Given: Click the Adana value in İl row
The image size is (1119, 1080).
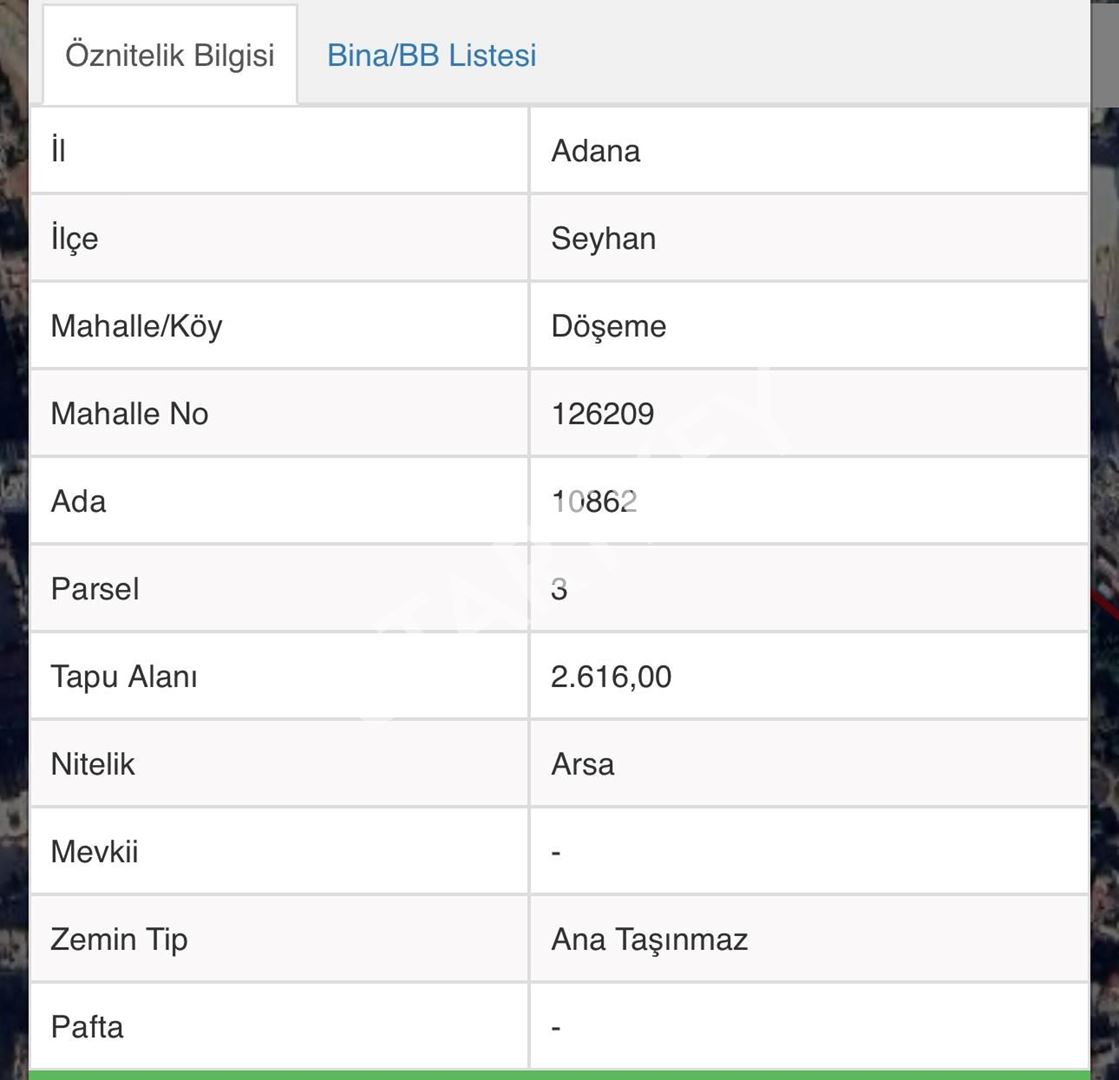Looking at the screenshot, I should [595, 151].
